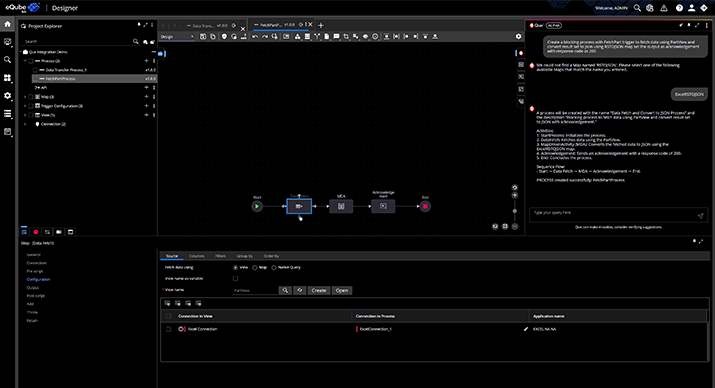
Task: Open the Output step section
Action: click(x=33, y=288)
